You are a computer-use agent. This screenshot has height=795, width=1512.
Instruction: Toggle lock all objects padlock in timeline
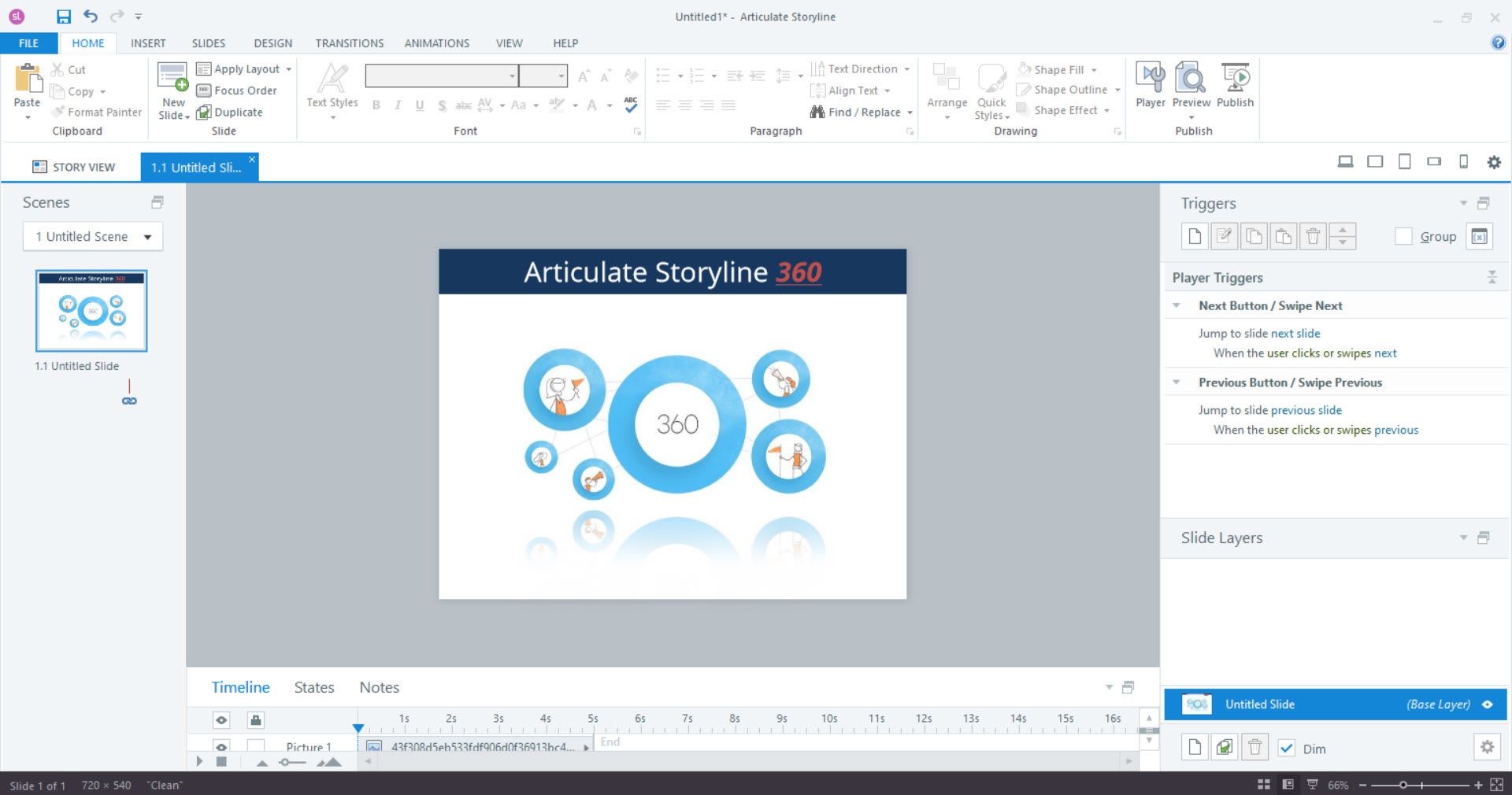(255, 719)
